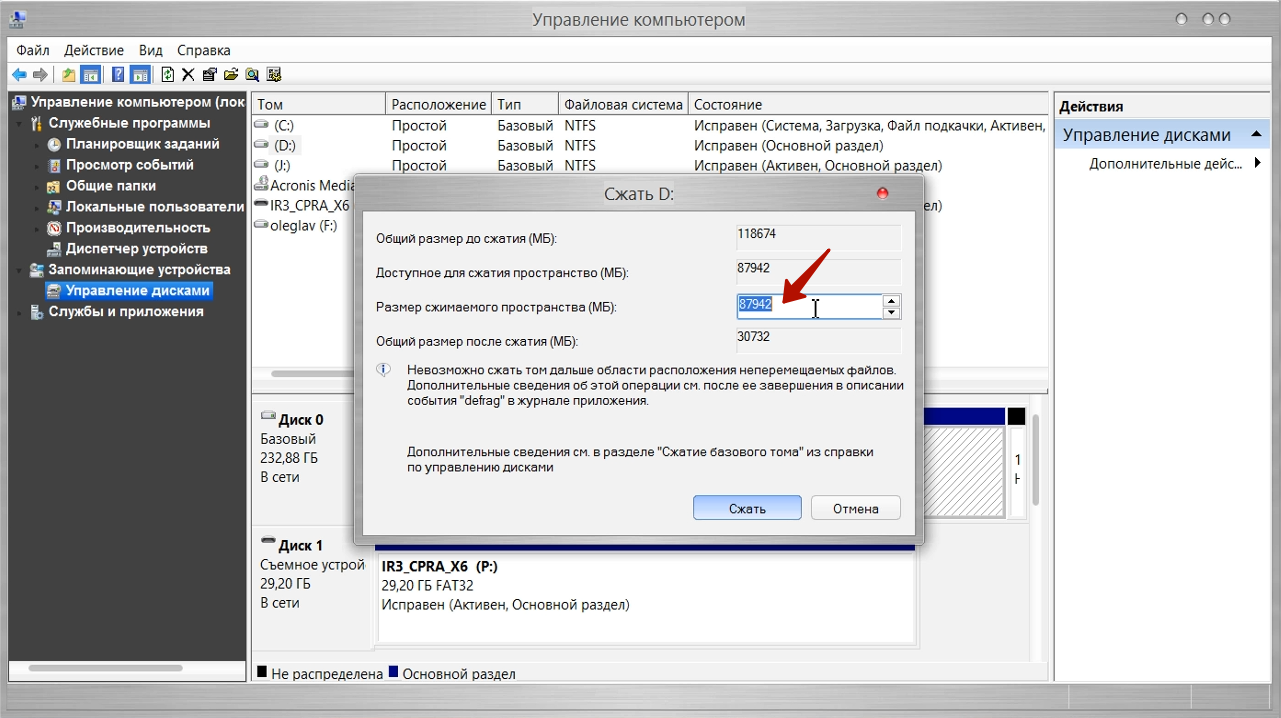
Task: Click the Up one level folder icon
Action: point(68,75)
